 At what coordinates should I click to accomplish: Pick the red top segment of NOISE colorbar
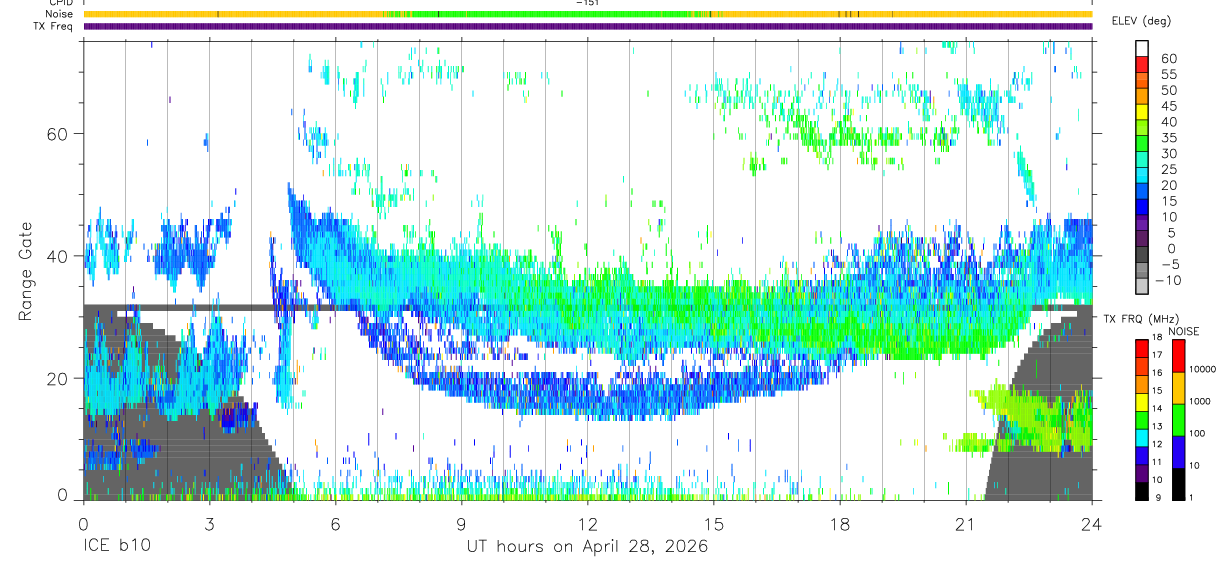click(1178, 355)
